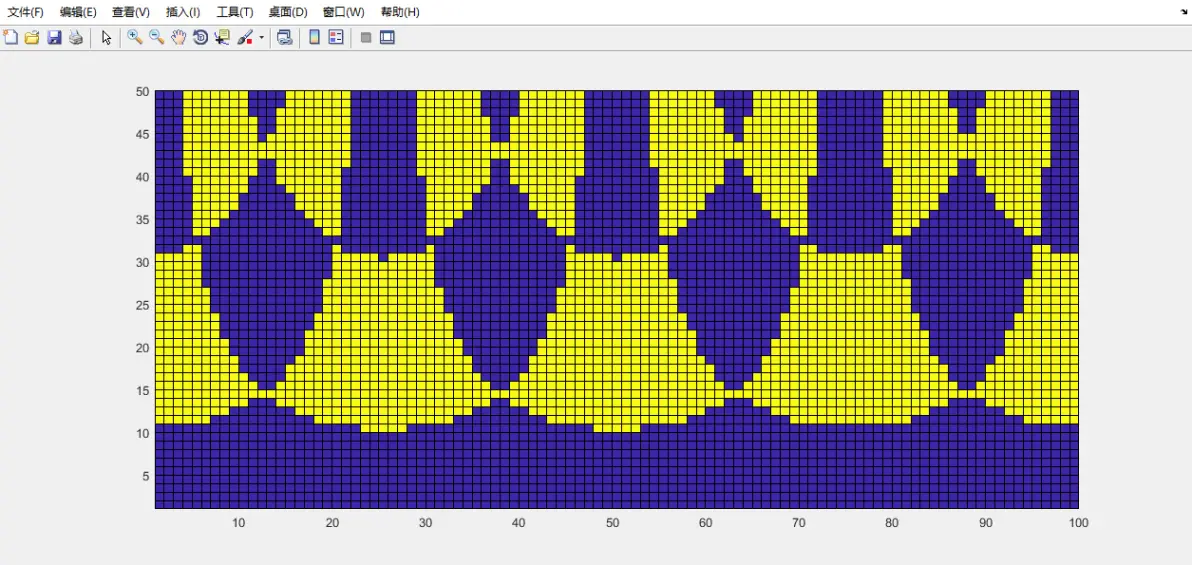Screen dimensions: 1192x565
Task: Open the 插入(I) menu
Action: click(x=183, y=12)
